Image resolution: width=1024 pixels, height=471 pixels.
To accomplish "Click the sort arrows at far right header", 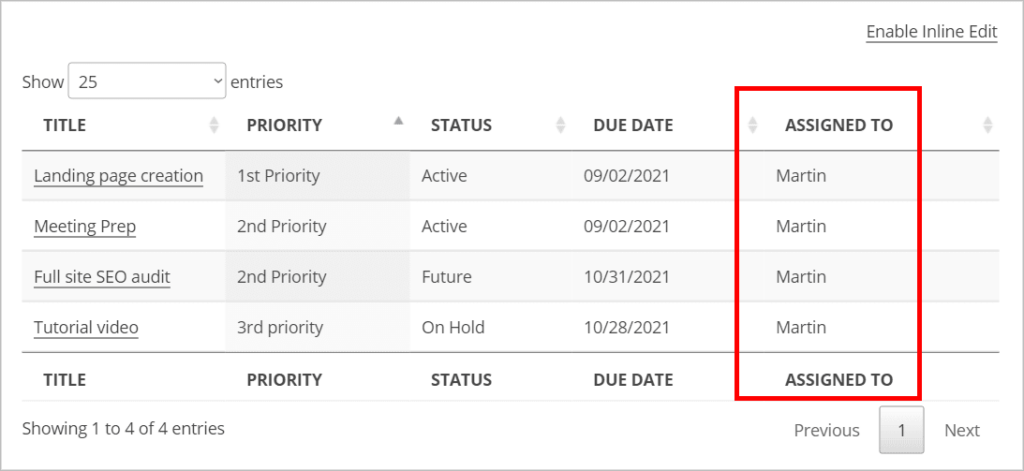I will [x=987, y=125].
